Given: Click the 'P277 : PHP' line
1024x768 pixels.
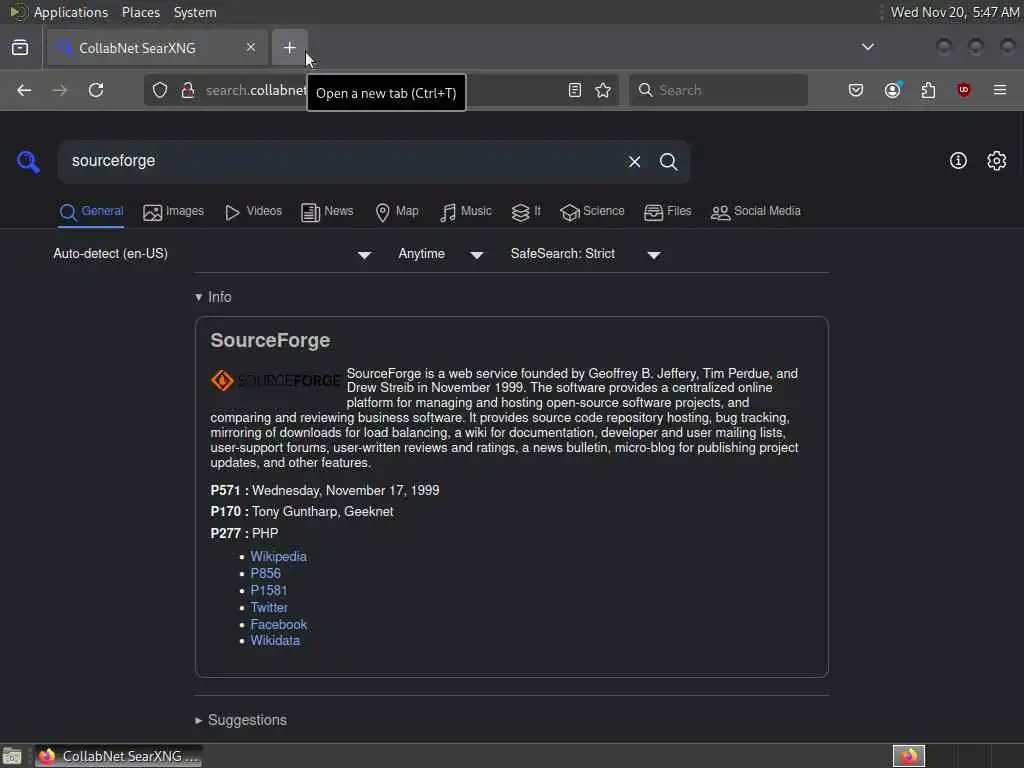Looking at the screenshot, I should (244, 534).
